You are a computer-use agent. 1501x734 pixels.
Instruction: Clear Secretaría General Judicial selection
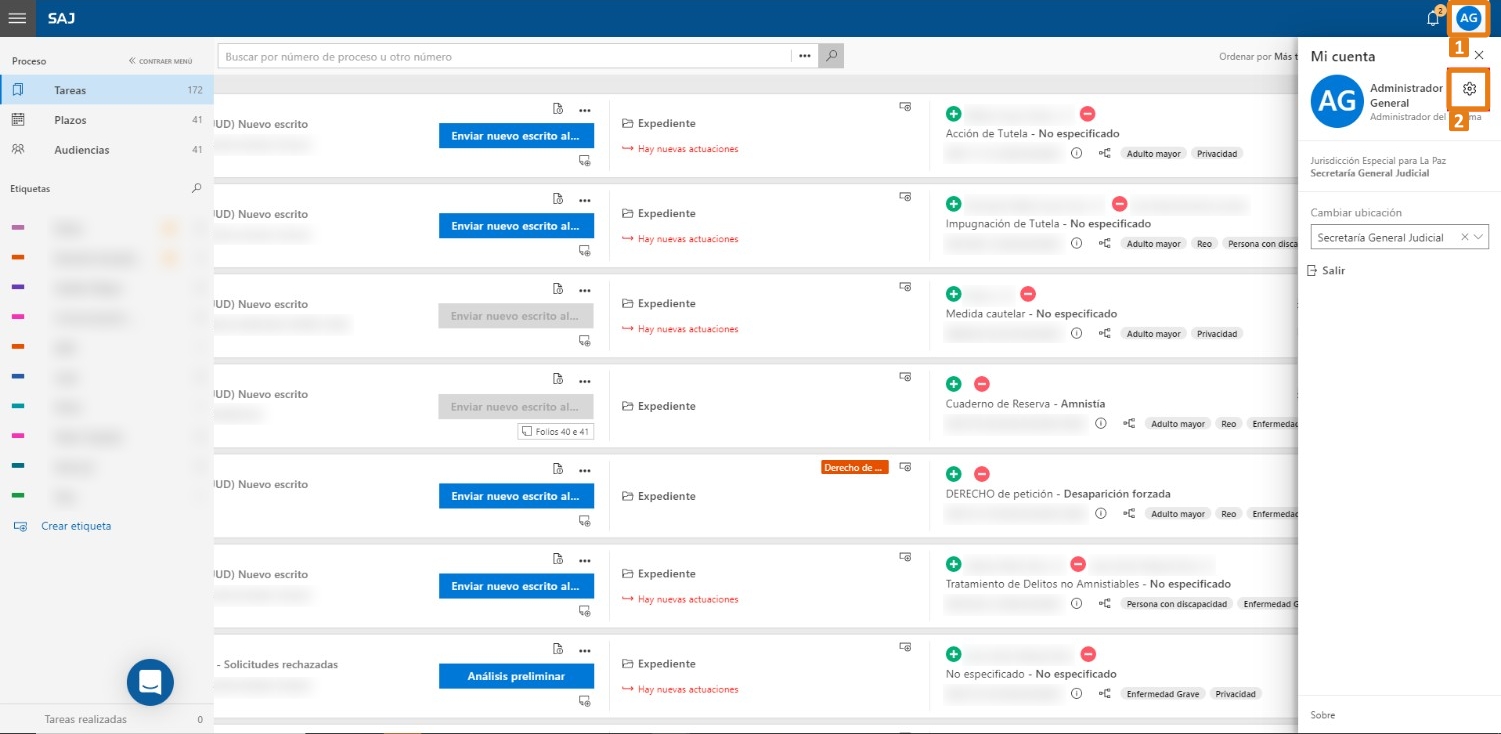[x=1465, y=237]
